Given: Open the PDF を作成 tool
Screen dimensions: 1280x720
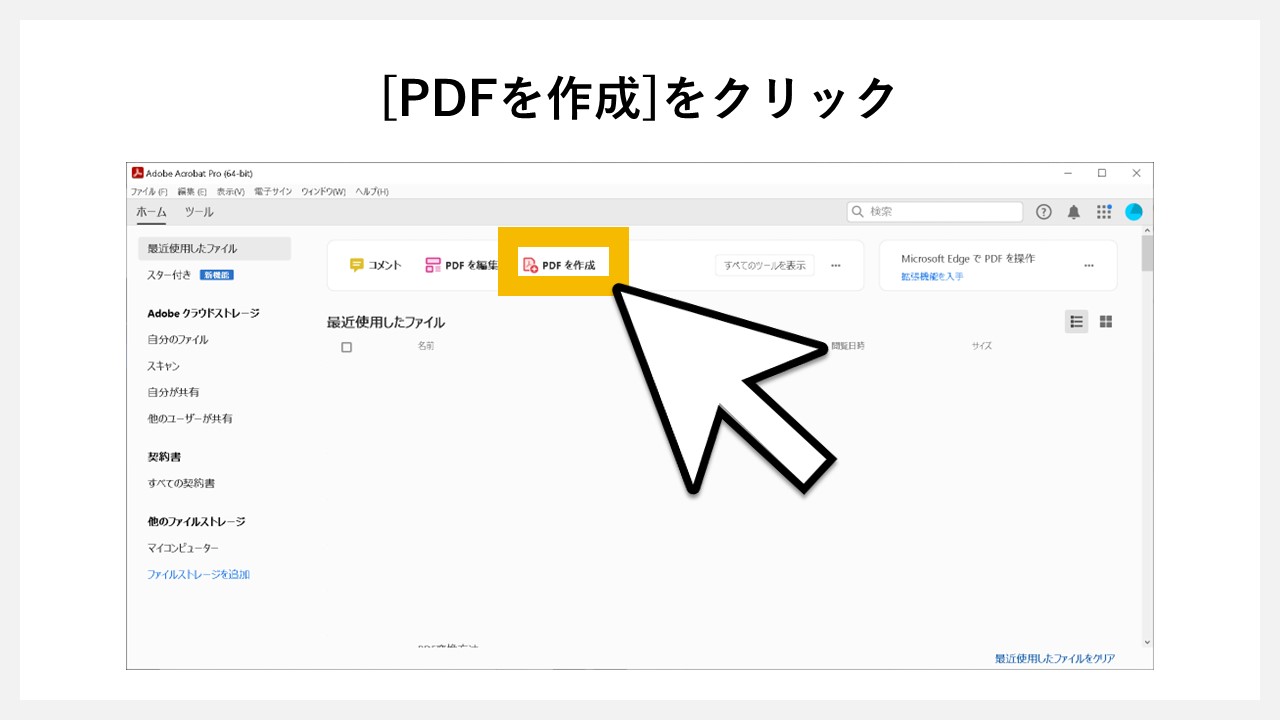Looking at the screenshot, I should (563, 263).
